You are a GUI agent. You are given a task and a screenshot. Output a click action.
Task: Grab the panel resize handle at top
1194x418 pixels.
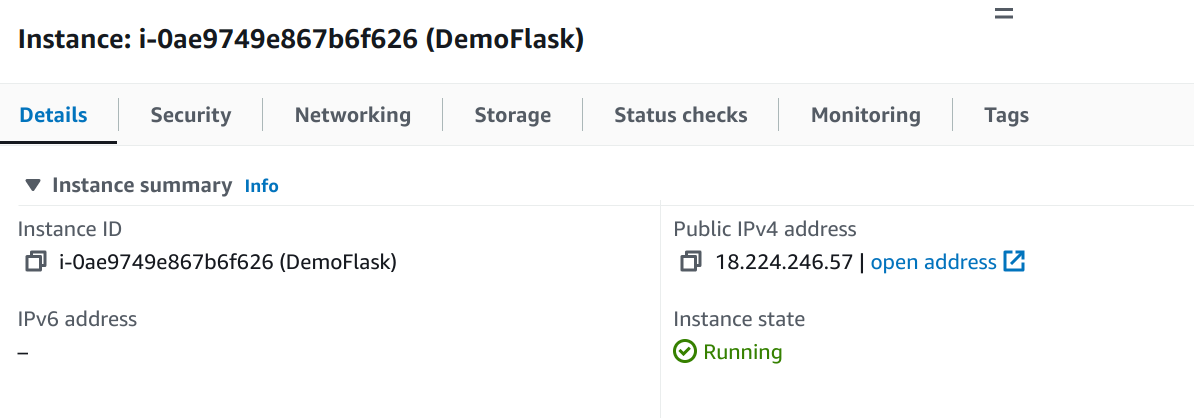[x=1004, y=14]
